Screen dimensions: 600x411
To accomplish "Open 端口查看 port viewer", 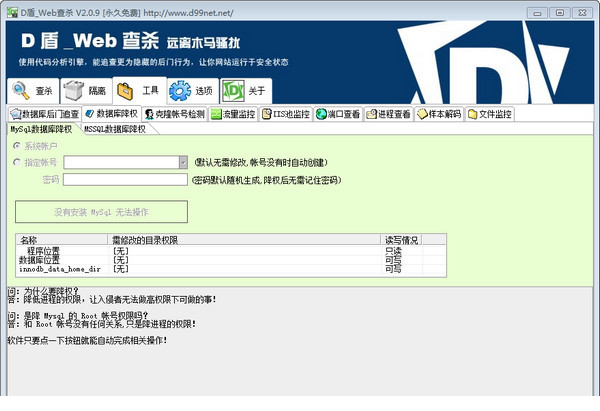I will (338, 114).
